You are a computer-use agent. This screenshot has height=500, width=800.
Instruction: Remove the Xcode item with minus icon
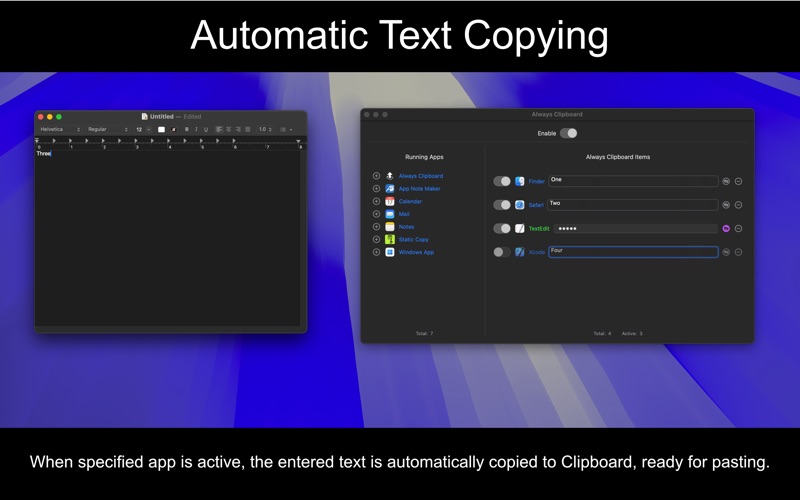click(738, 252)
